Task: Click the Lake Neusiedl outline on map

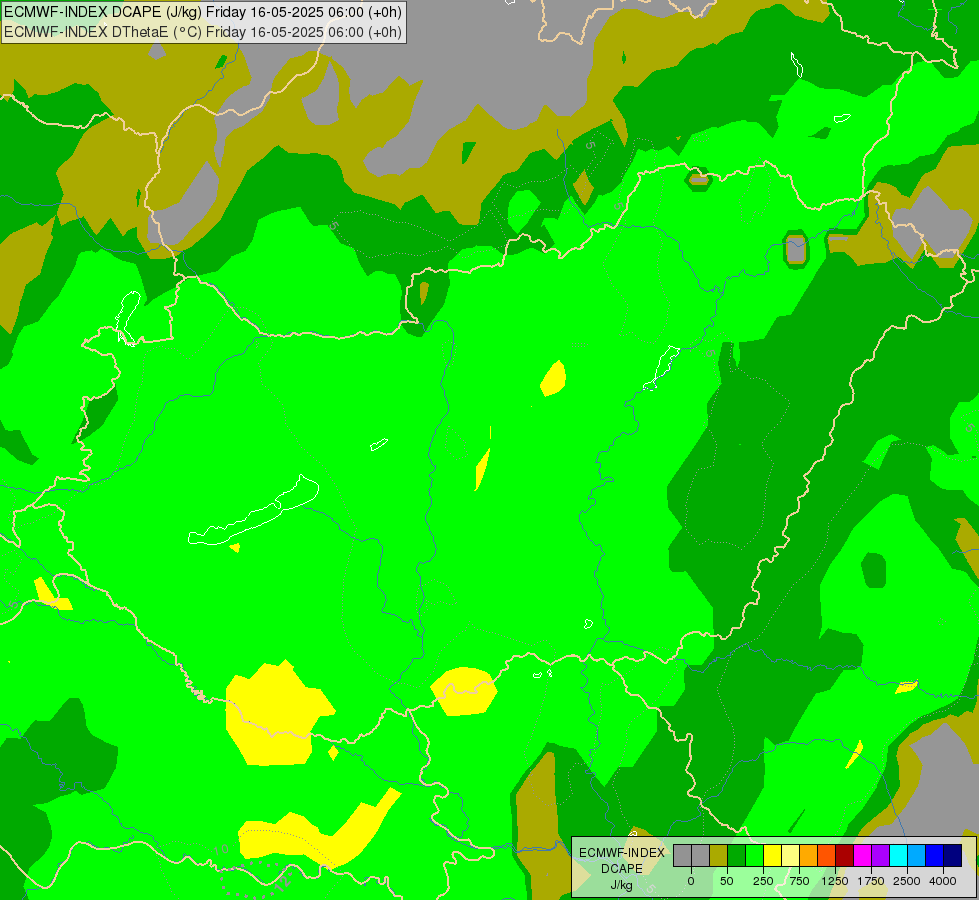Action: click(x=128, y=318)
